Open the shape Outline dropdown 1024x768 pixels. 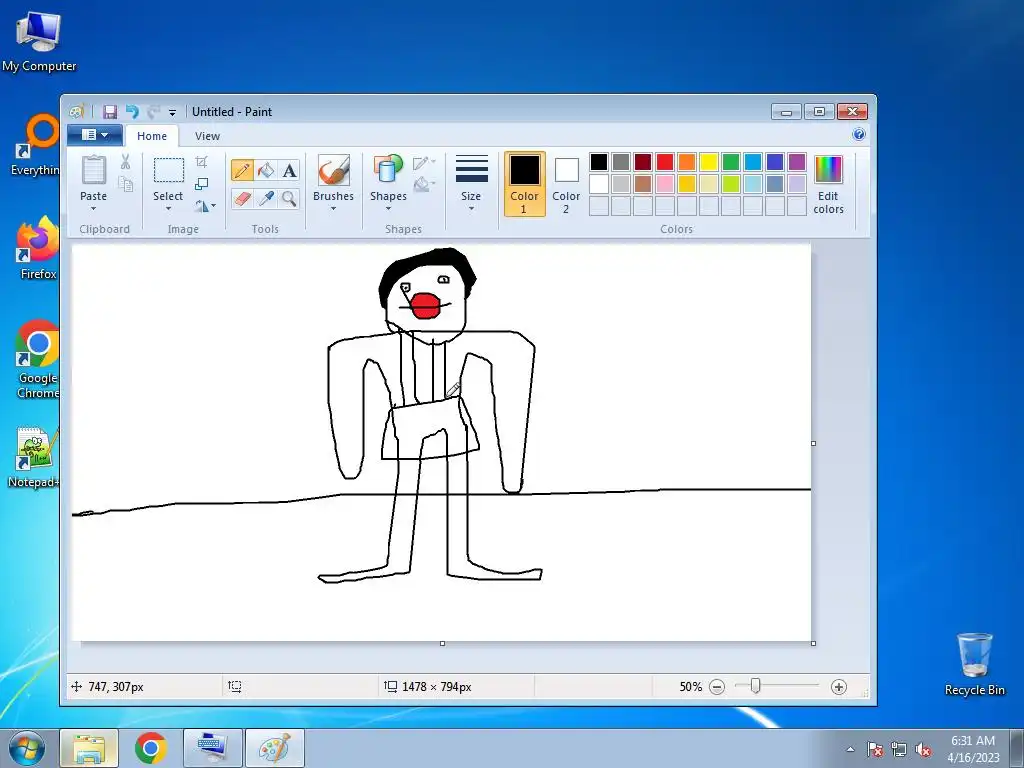click(x=424, y=162)
